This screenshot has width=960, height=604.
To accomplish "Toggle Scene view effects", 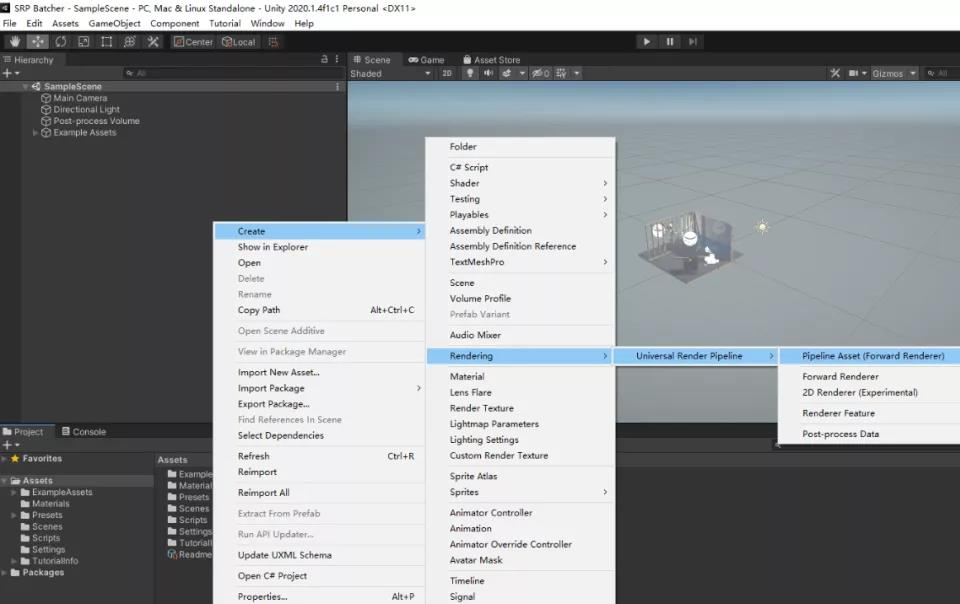I will (507, 73).
